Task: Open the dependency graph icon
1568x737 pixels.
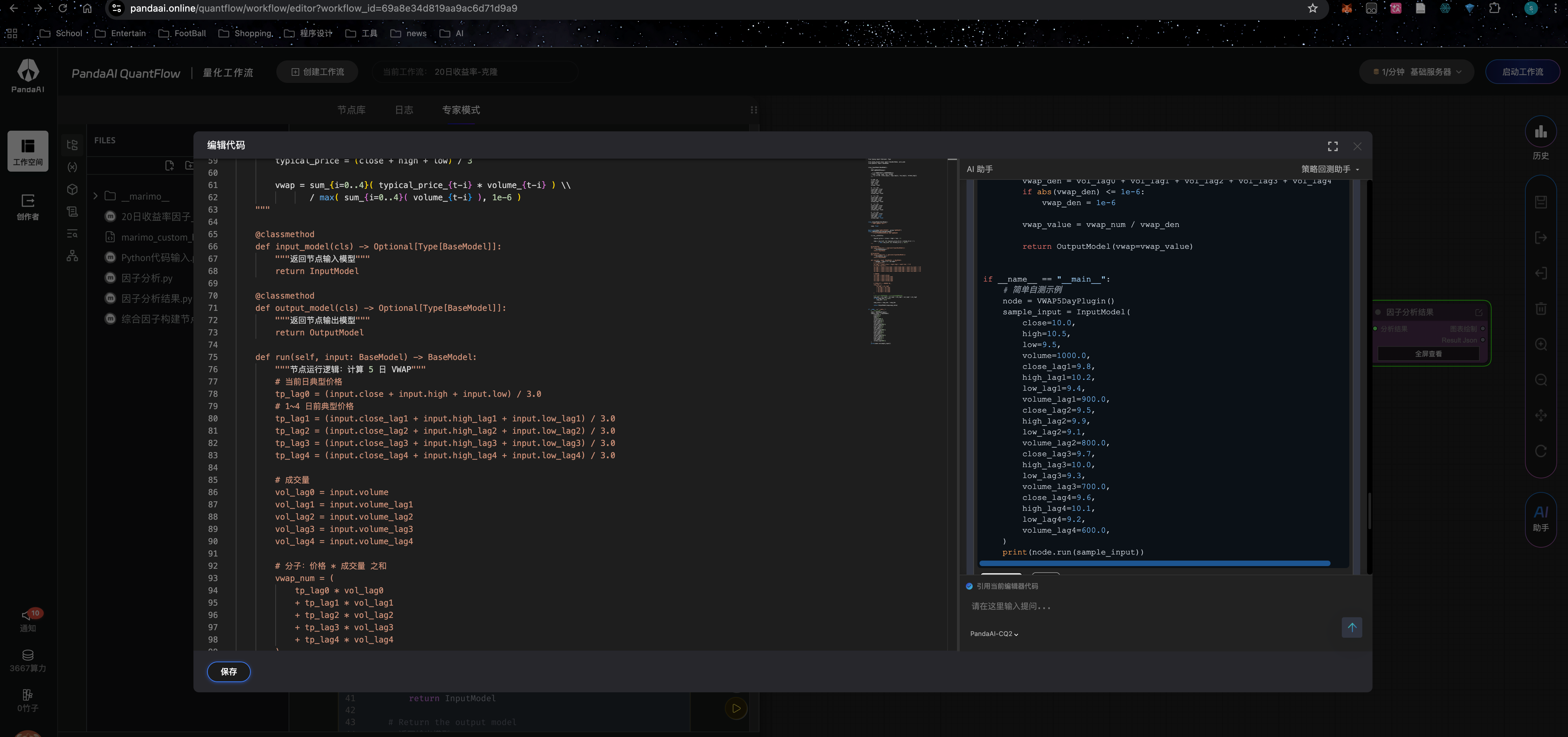Action: click(x=72, y=256)
